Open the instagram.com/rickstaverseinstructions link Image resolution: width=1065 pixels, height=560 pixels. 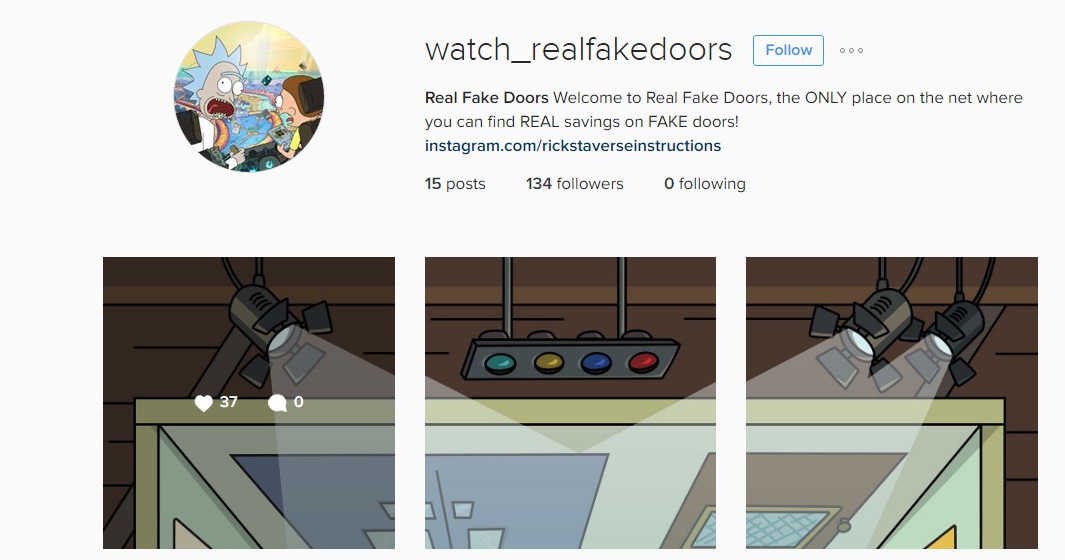click(573, 145)
